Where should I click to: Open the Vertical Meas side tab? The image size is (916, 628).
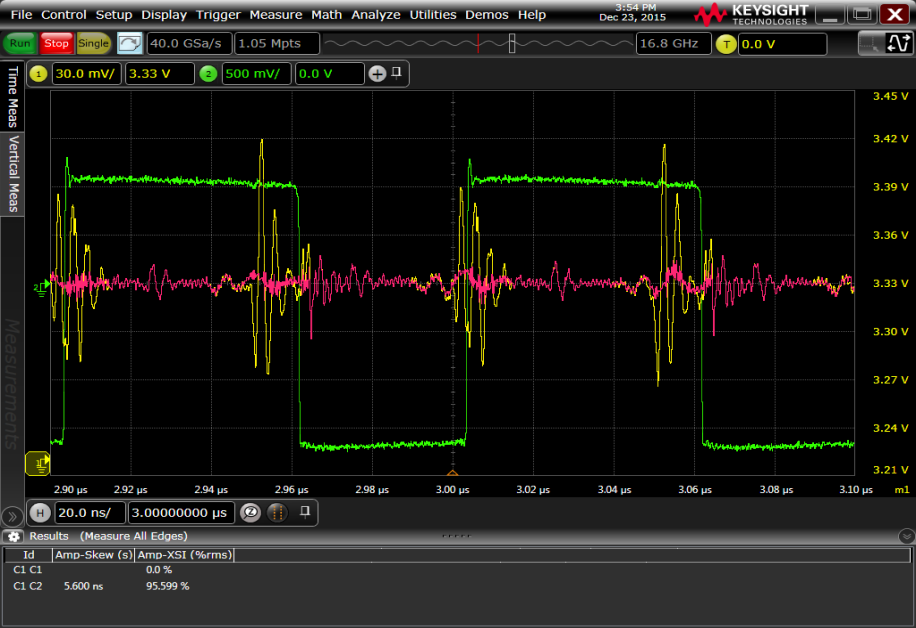pos(12,174)
